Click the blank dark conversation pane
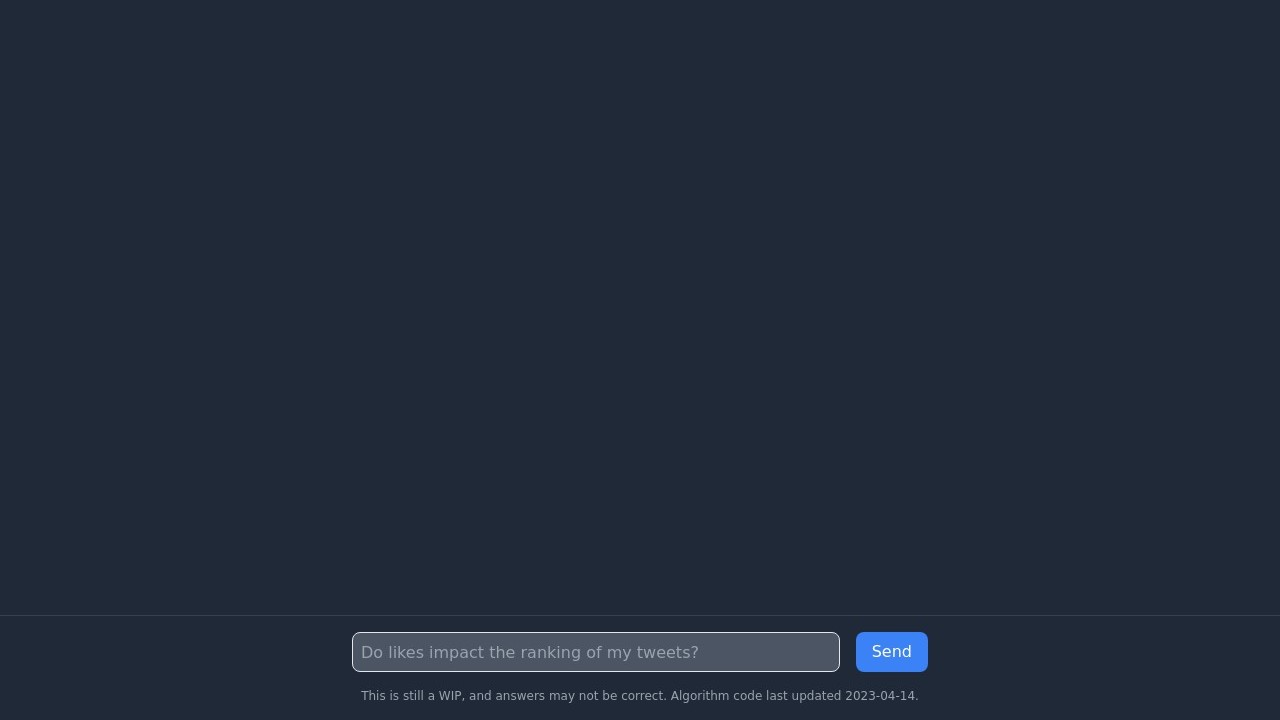1280x720 pixels. (x=640, y=307)
